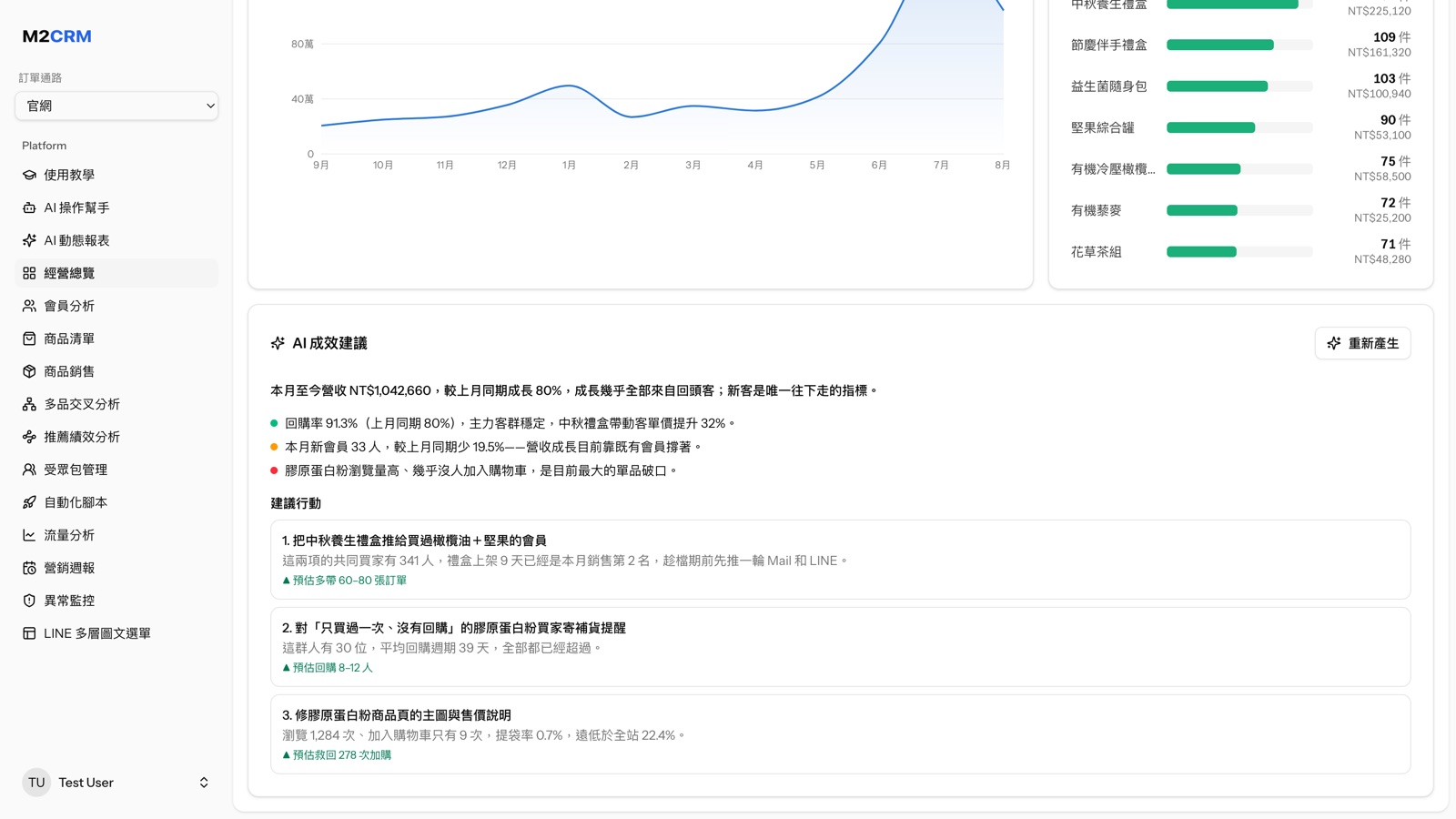Viewport: 1456px width, 819px height.
Task: Open suggestion 修膠原蛋白粉商品頁的主圖與售價說明
Action: [840, 734]
